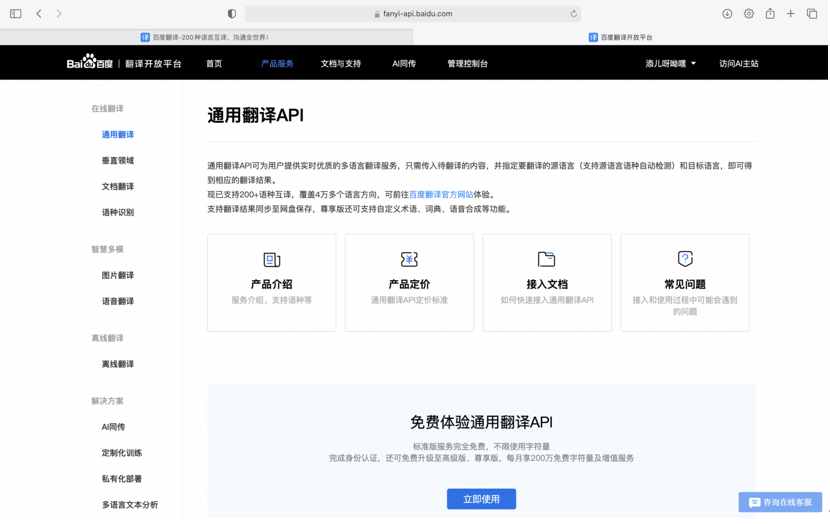This screenshot has height=524, width=830.
Task: Click the chat bubble icon in 咨询在线客服
Action: (x=754, y=502)
